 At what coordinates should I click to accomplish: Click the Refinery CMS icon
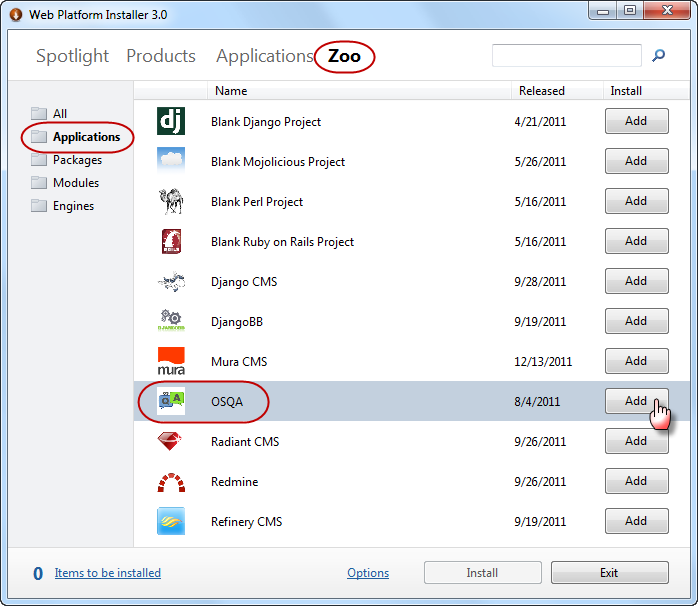(171, 521)
